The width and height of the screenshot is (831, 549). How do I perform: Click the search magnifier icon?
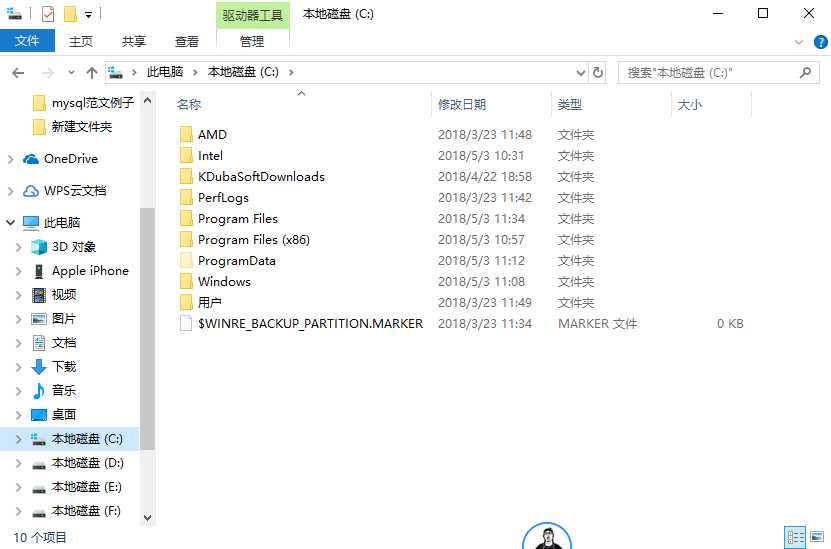pos(806,73)
